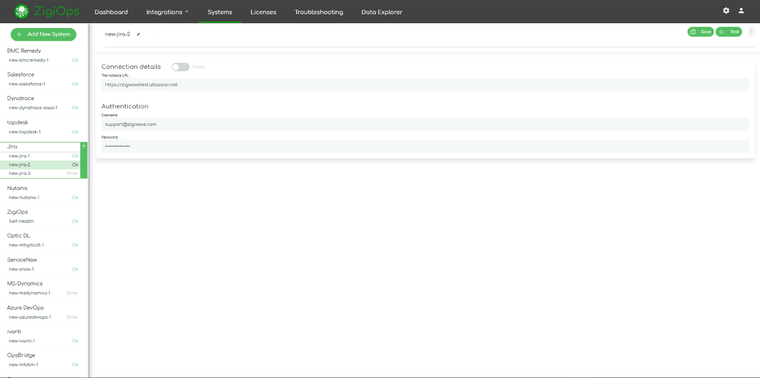Viewport: 760px width, 378px height.
Task: Switch to the Licenses tab
Action: coord(263,12)
